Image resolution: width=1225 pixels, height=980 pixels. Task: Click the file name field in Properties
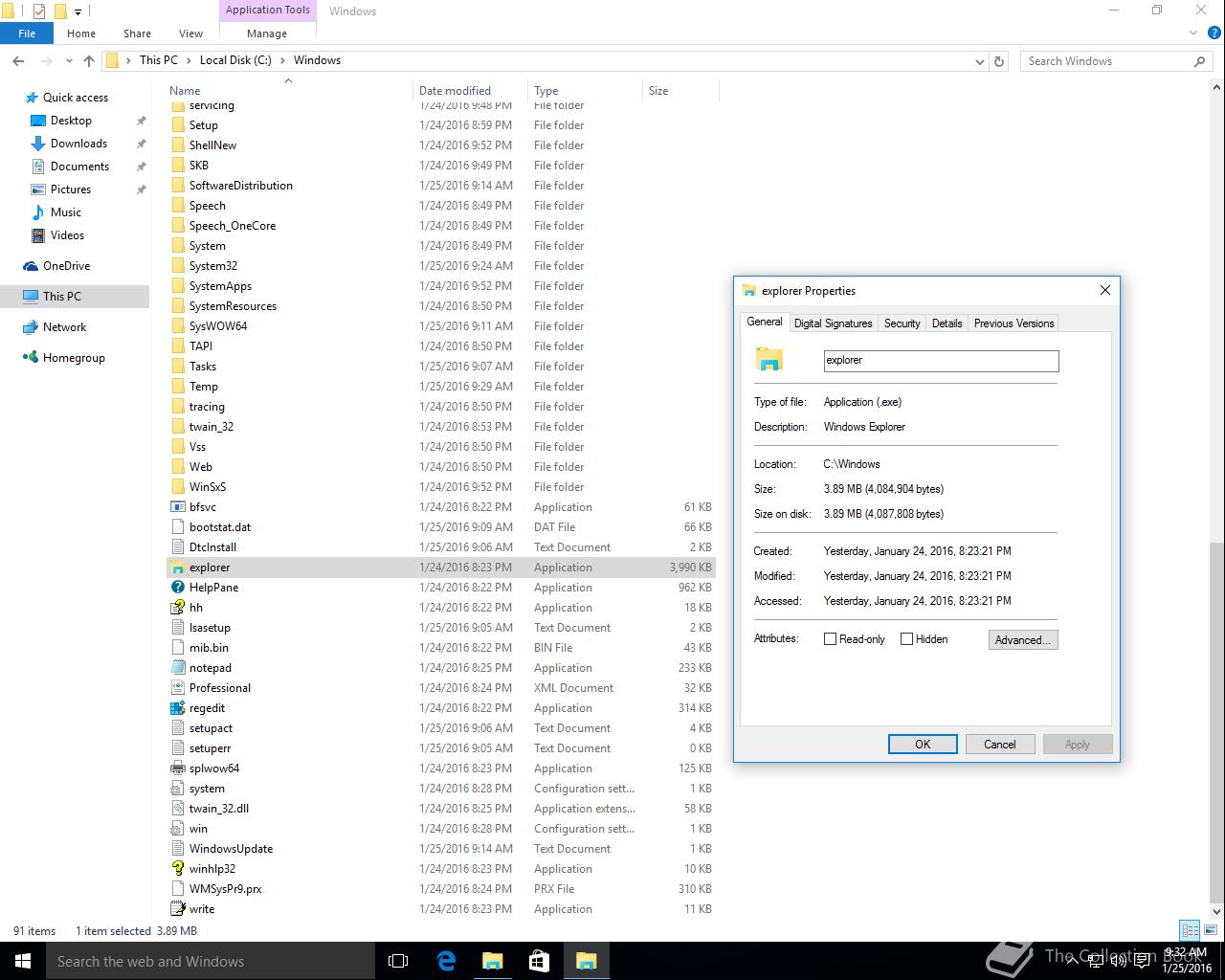pos(941,361)
